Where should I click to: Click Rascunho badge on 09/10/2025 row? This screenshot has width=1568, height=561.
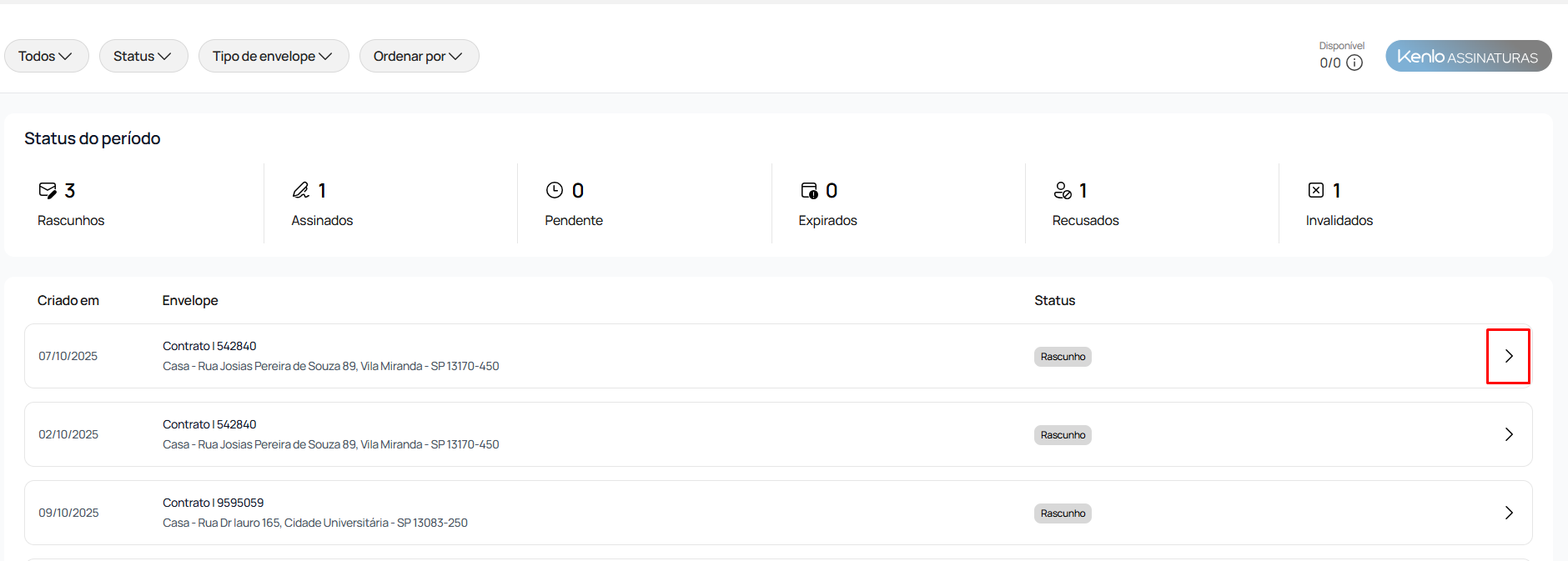(1063, 513)
